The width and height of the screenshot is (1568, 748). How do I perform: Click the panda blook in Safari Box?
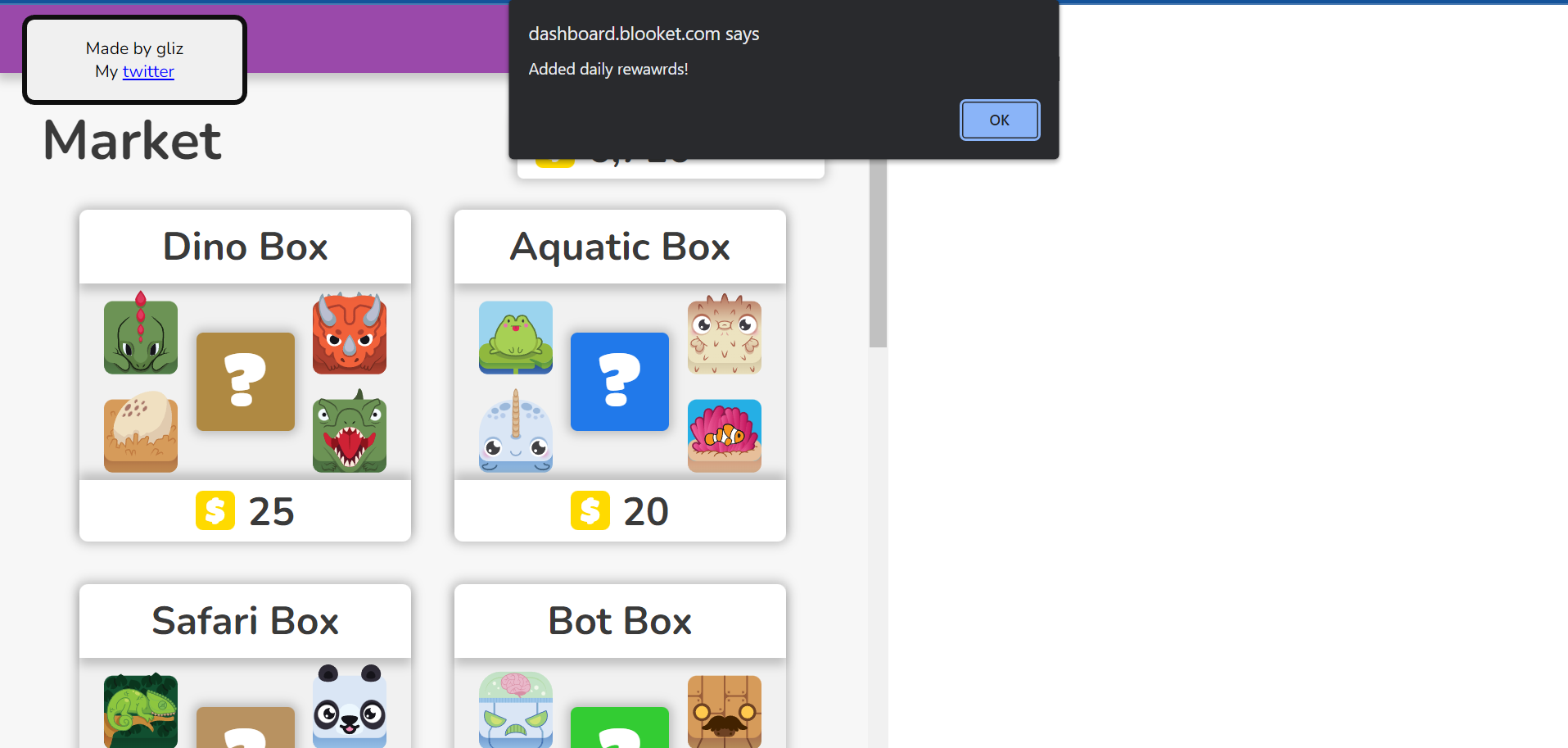click(349, 707)
